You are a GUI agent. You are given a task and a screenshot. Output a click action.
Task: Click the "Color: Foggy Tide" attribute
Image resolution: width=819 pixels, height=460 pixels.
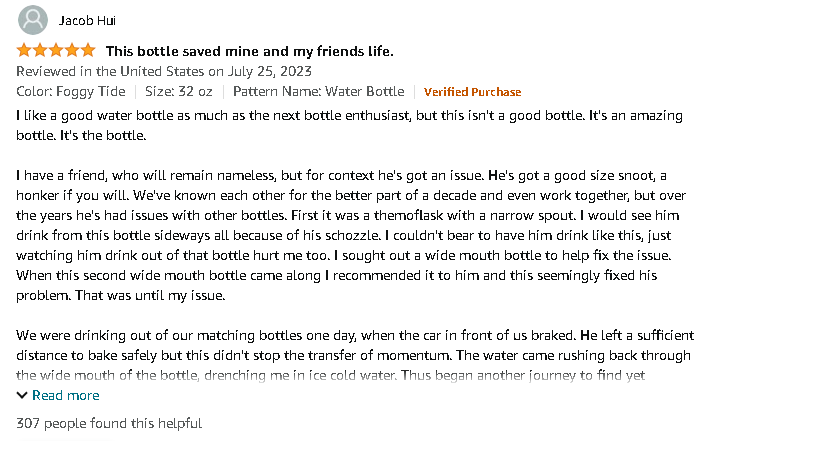(x=71, y=92)
